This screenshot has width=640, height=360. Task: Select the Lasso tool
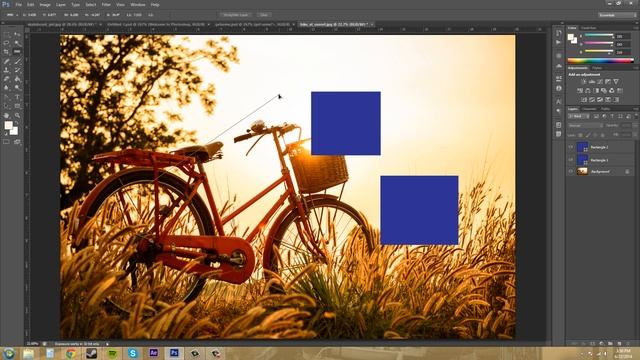point(7,43)
